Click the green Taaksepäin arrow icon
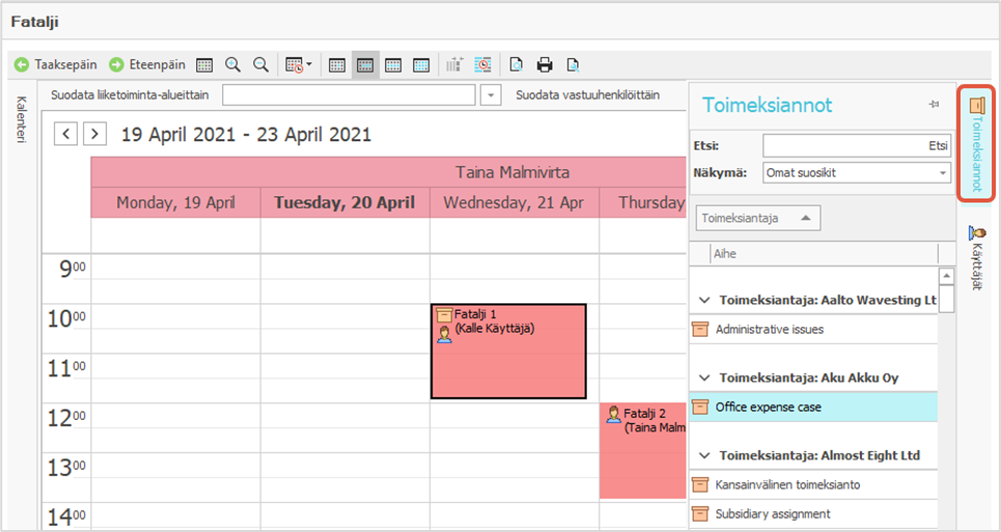Screen dimensions: 1001x532 (21, 65)
